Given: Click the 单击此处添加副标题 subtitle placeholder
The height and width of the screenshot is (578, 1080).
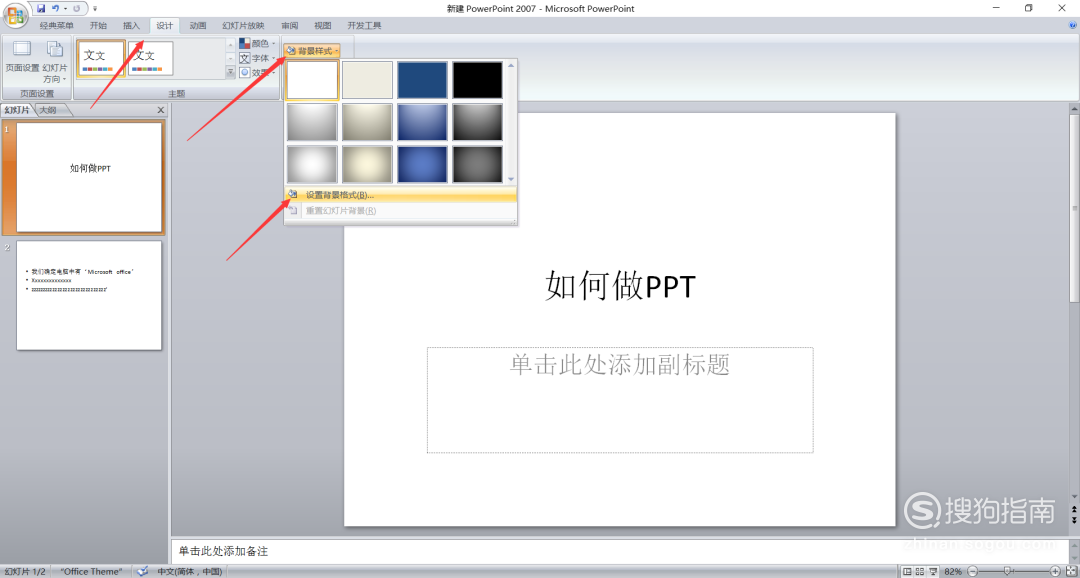Looking at the screenshot, I should click(620, 400).
